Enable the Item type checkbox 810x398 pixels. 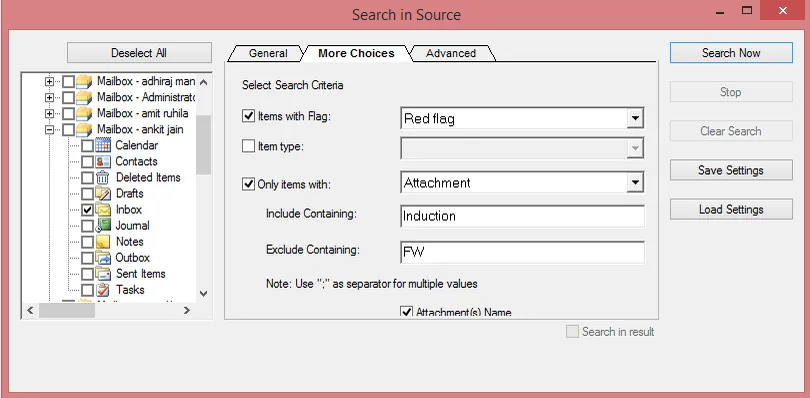[x=248, y=146]
